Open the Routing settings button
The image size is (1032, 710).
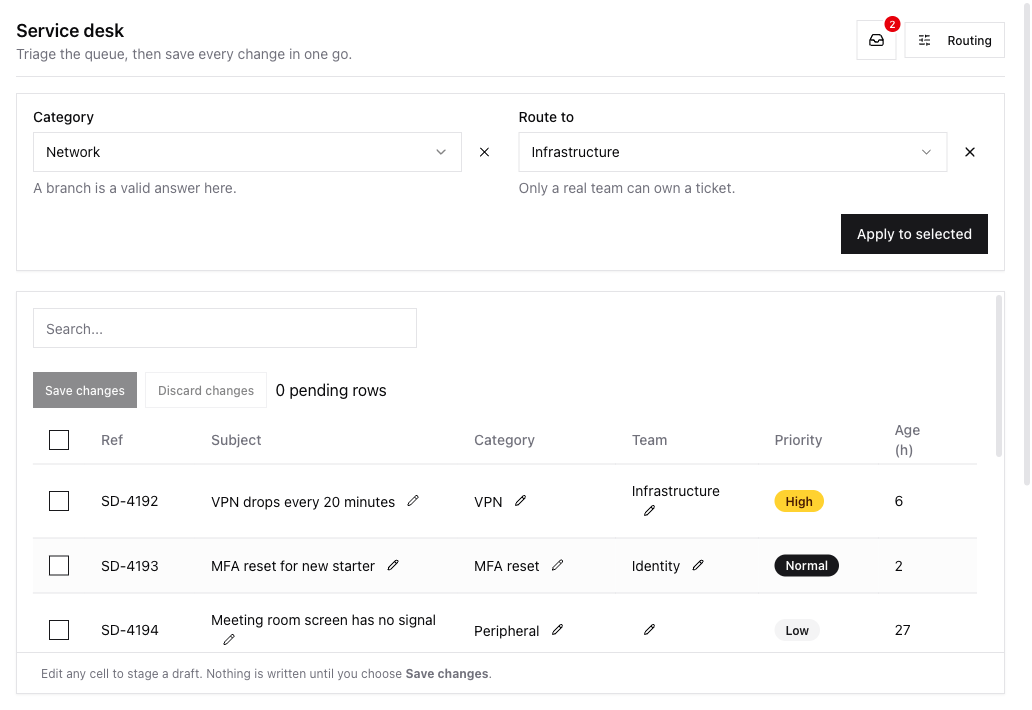[x=954, y=41]
